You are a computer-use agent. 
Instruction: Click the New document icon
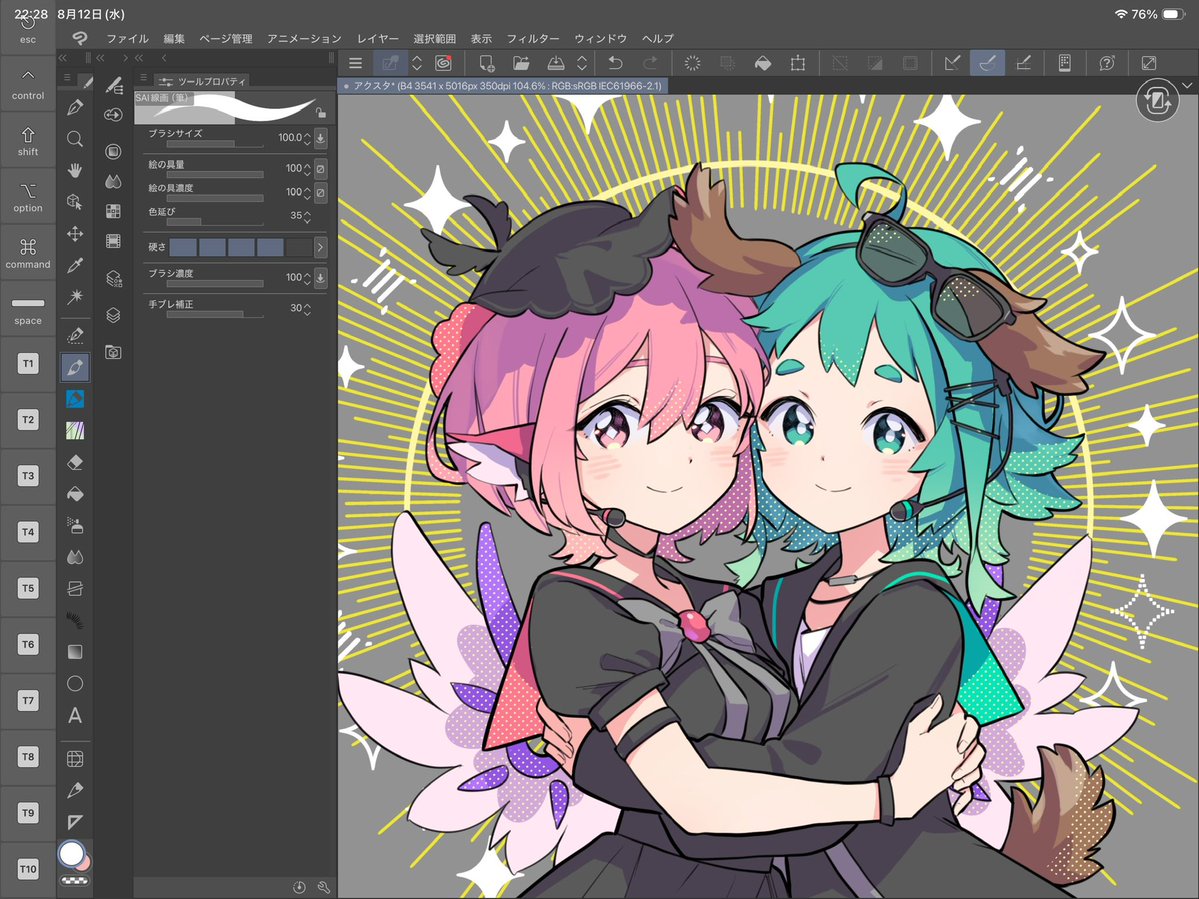(x=486, y=63)
